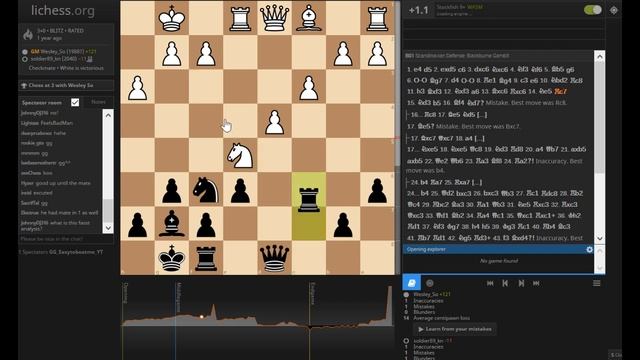Image resolution: width=640 pixels, height=360 pixels.
Task: Select the white queen
Action: pos(274,18)
